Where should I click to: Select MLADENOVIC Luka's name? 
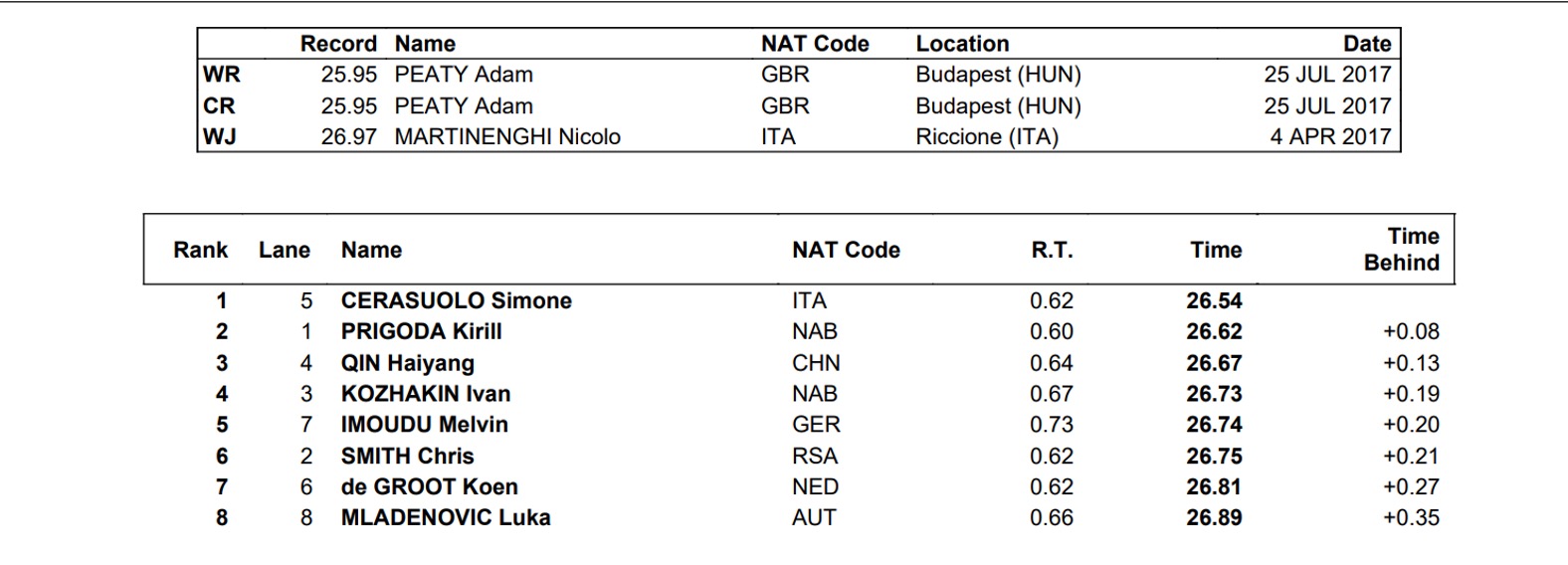click(445, 517)
